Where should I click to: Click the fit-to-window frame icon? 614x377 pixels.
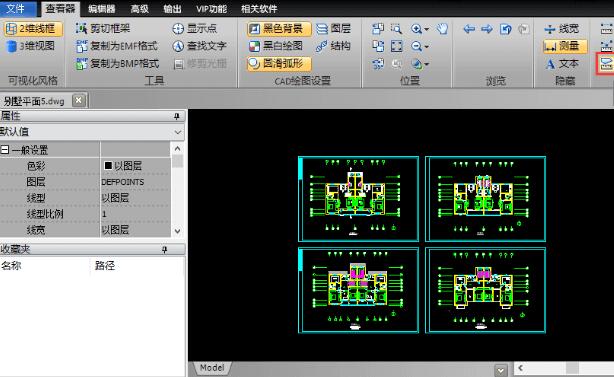click(x=396, y=46)
